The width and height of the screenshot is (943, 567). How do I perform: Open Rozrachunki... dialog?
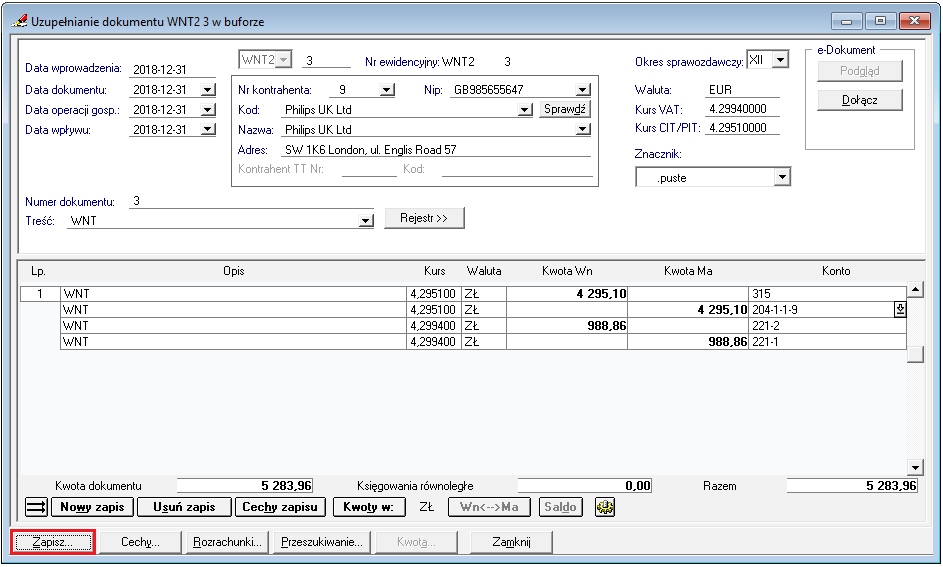(227, 542)
